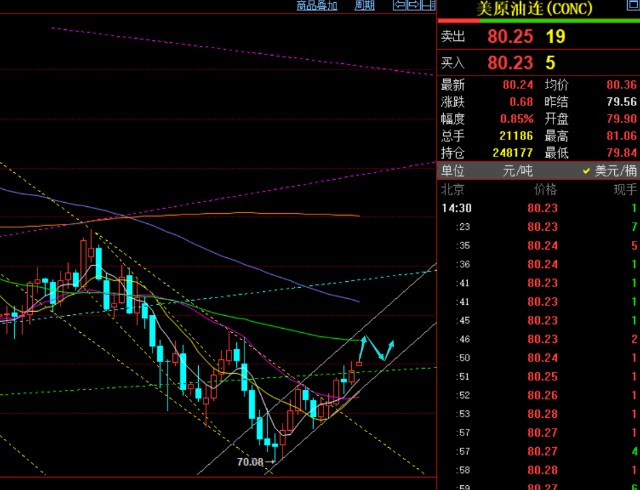Image resolution: width=640 pixels, height=490 pixels.
Task: Open the 商品叠加 overlay menu
Action: point(317,6)
